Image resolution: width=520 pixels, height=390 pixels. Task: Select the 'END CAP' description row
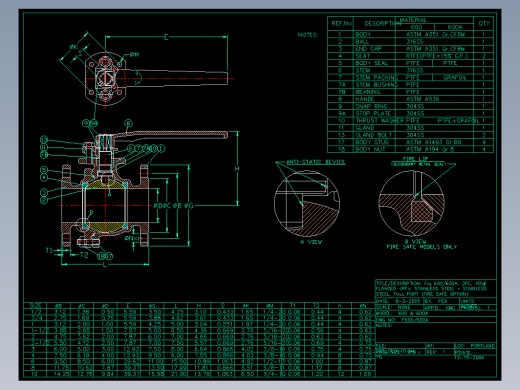(368, 49)
